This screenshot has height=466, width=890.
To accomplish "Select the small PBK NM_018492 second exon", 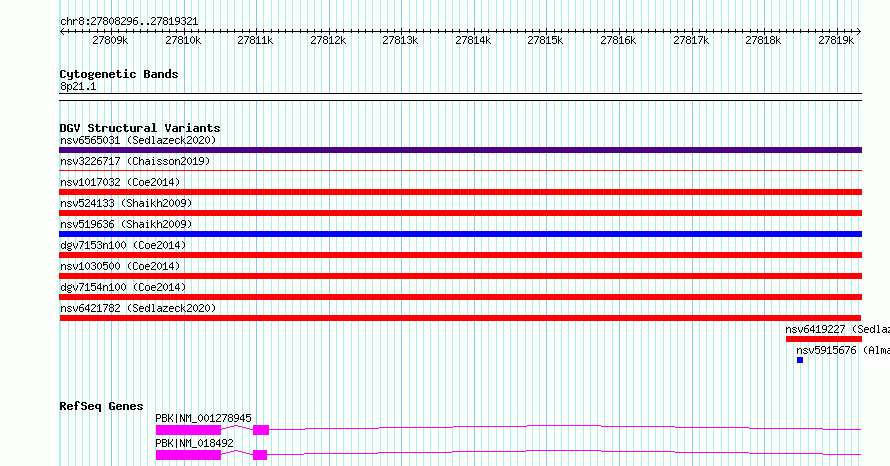I will (260, 455).
